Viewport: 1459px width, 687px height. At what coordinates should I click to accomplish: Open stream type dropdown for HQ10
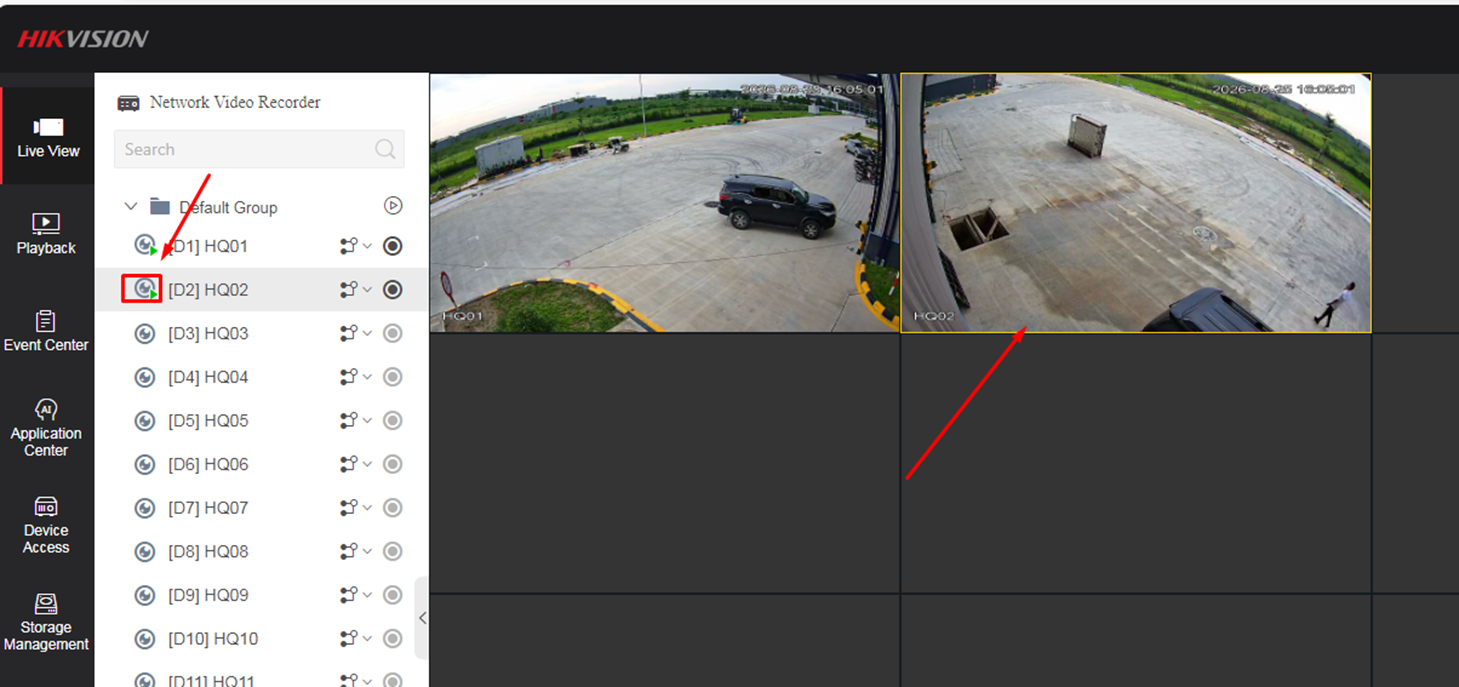point(355,639)
